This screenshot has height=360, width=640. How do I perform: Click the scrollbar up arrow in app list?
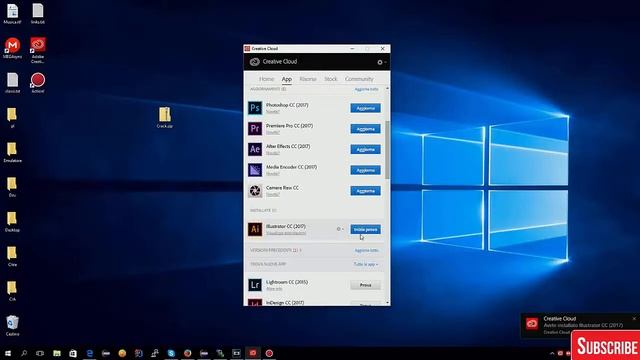point(387,88)
